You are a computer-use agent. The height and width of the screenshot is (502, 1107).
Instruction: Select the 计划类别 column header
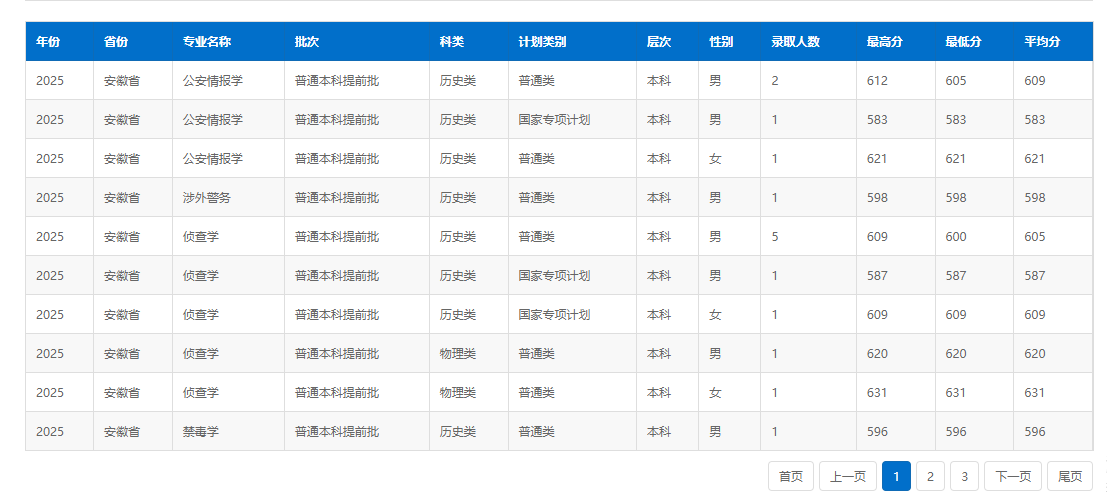(x=542, y=42)
